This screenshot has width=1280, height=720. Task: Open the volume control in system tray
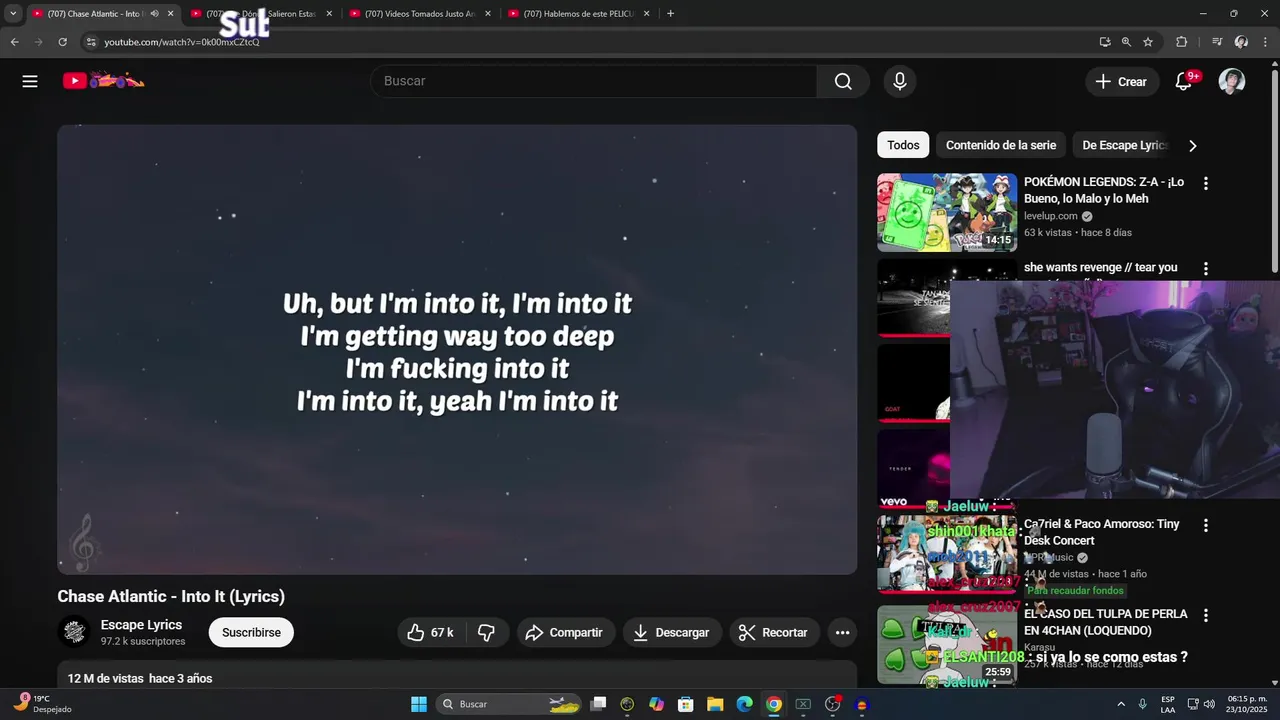(x=1209, y=704)
